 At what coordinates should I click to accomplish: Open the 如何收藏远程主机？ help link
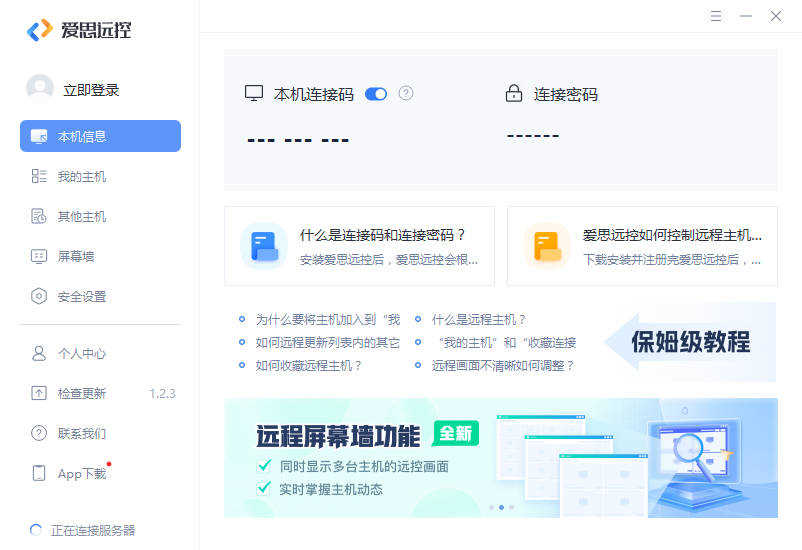pyautogui.click(x=309, y=365)
